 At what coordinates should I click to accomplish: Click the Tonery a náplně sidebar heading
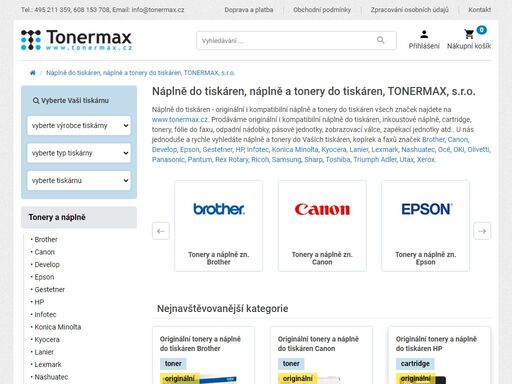(x=79, y=217)
